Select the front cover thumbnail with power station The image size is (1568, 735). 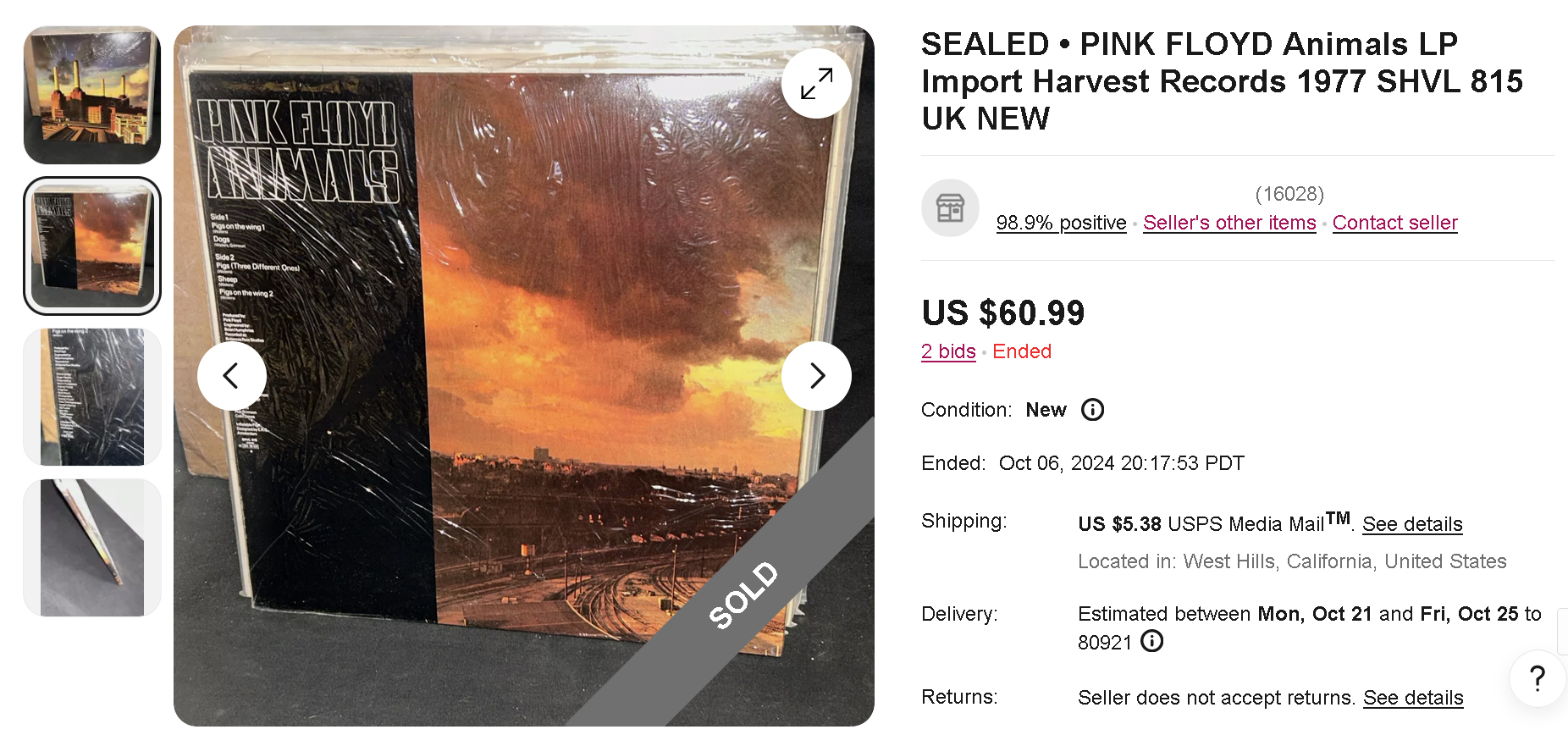92,95
